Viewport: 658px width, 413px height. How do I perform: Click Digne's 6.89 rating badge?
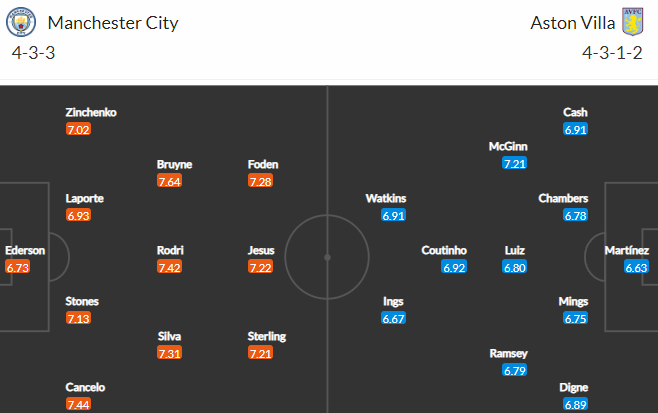click(x=575, y=405)
